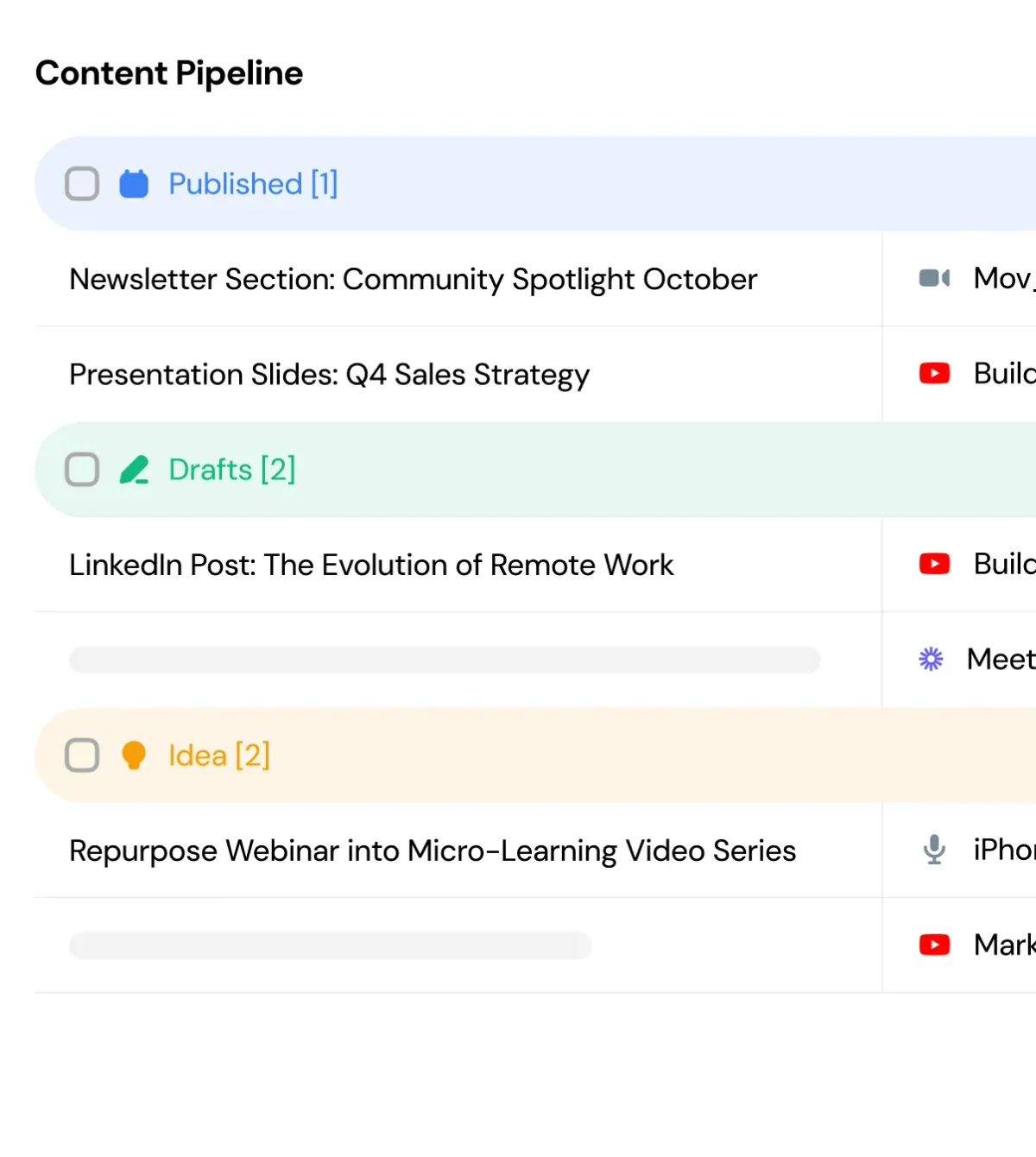Open the Newsletter Section: Community Spotlight October item
1036x1157 pixels.
[x=413, y=279]
